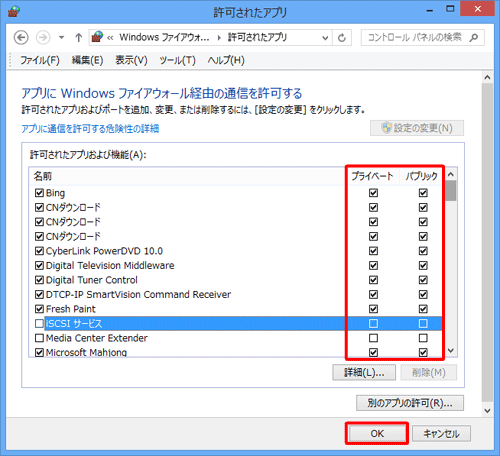Expand the address bar history dropdown
The width and height of the screenshot is (500, 456).
point(325,38)
